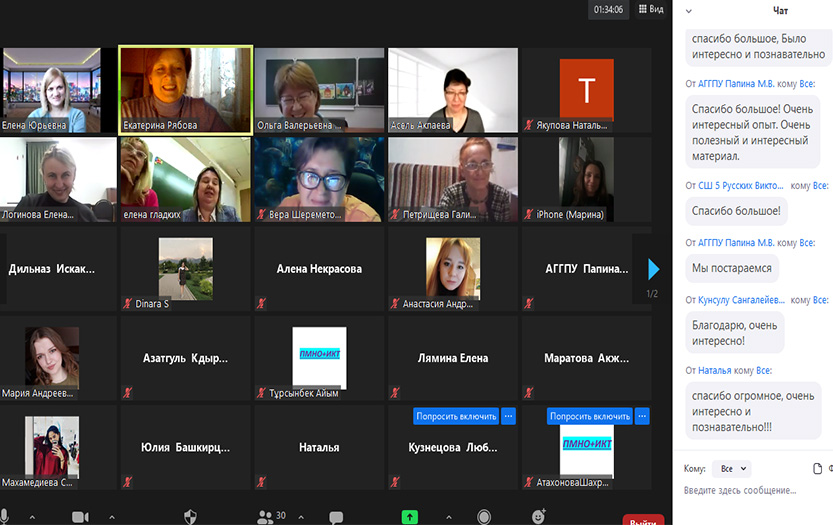Click the file attachment icon in chat
Screen dimensions: 833x525
point(818,468)
